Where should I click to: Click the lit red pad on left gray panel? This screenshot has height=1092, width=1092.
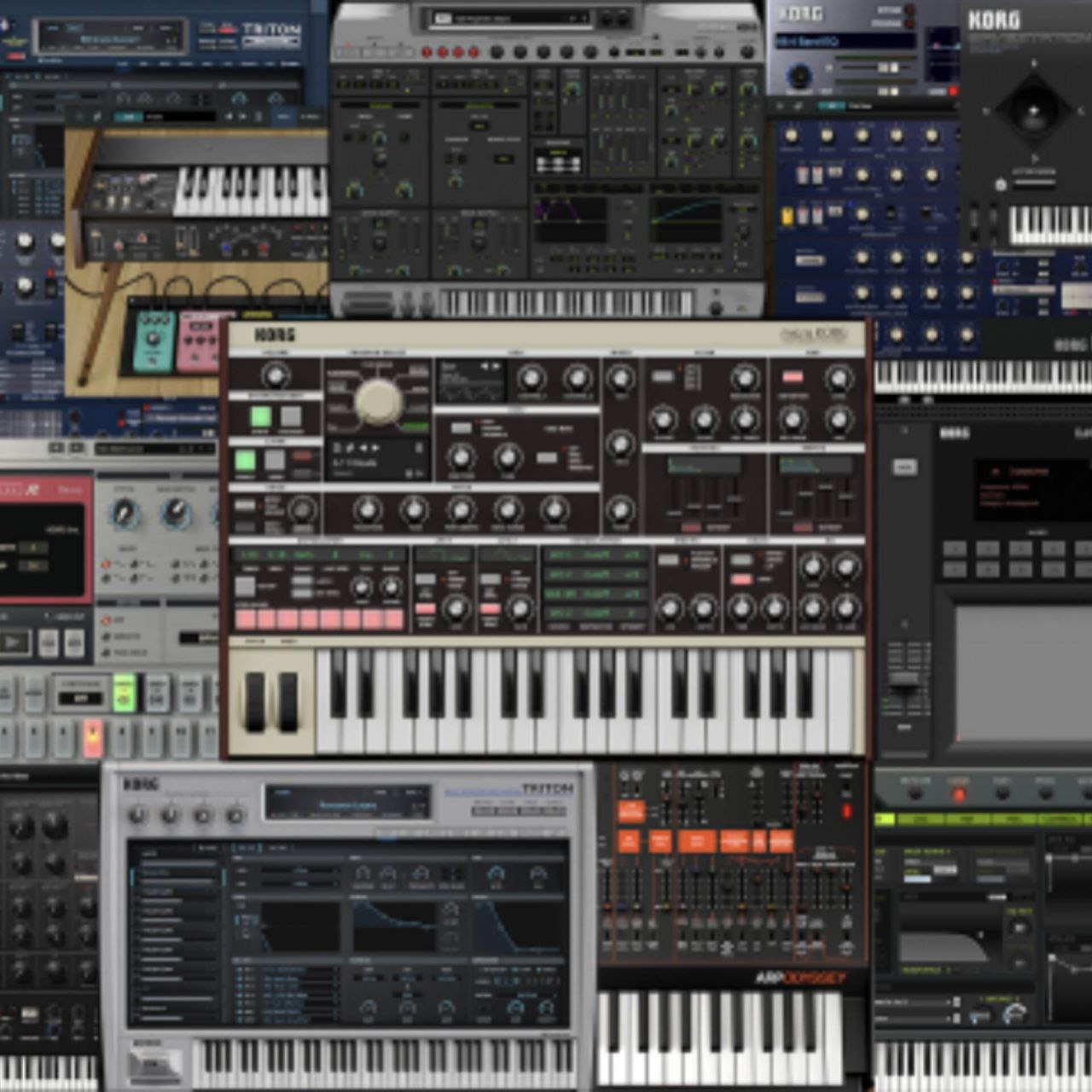93,738
